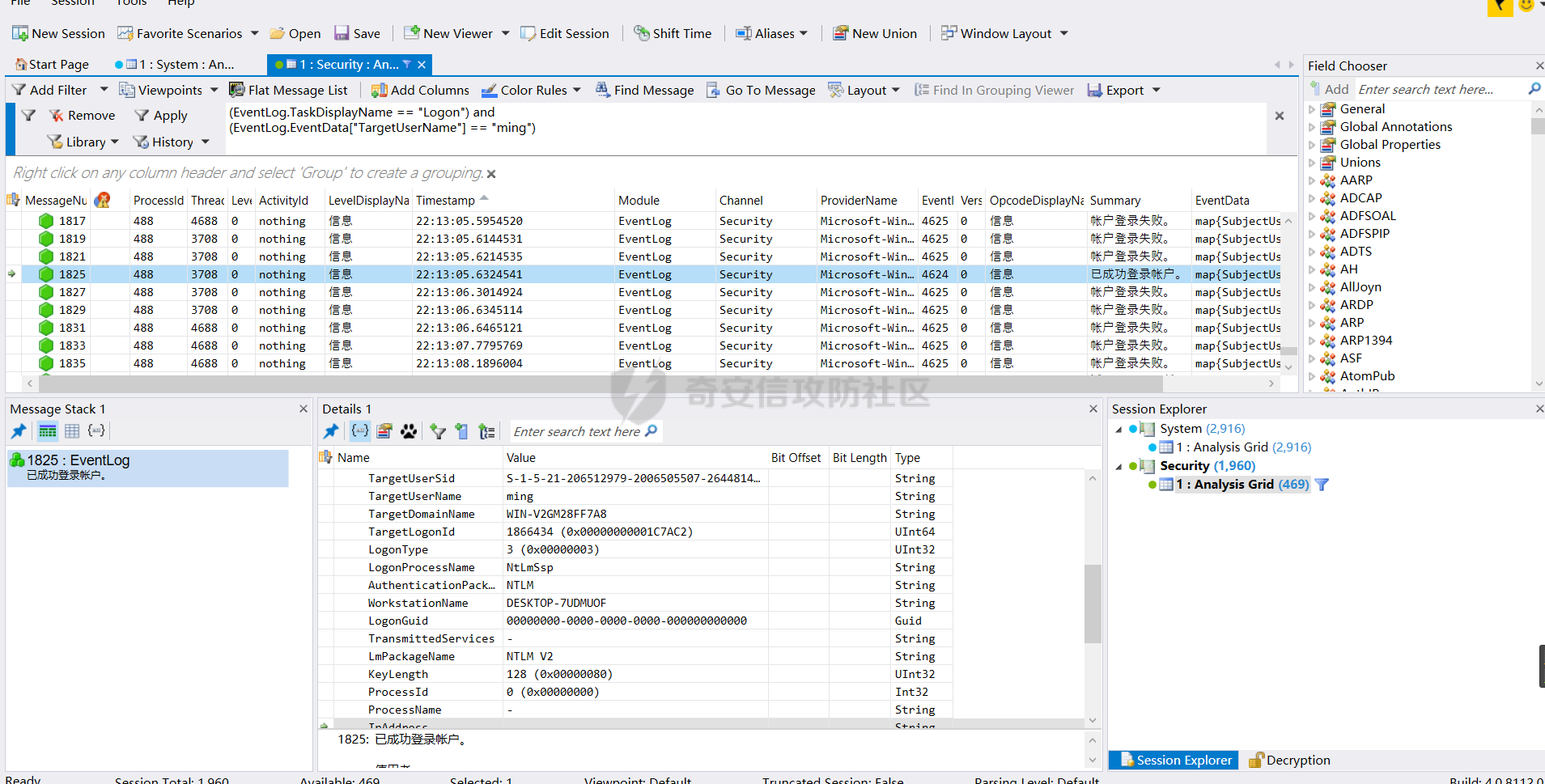The width and height of the screenshot is (1545, 784).
Task: Click the Find Message icon
Action: (x=603, y=90)
